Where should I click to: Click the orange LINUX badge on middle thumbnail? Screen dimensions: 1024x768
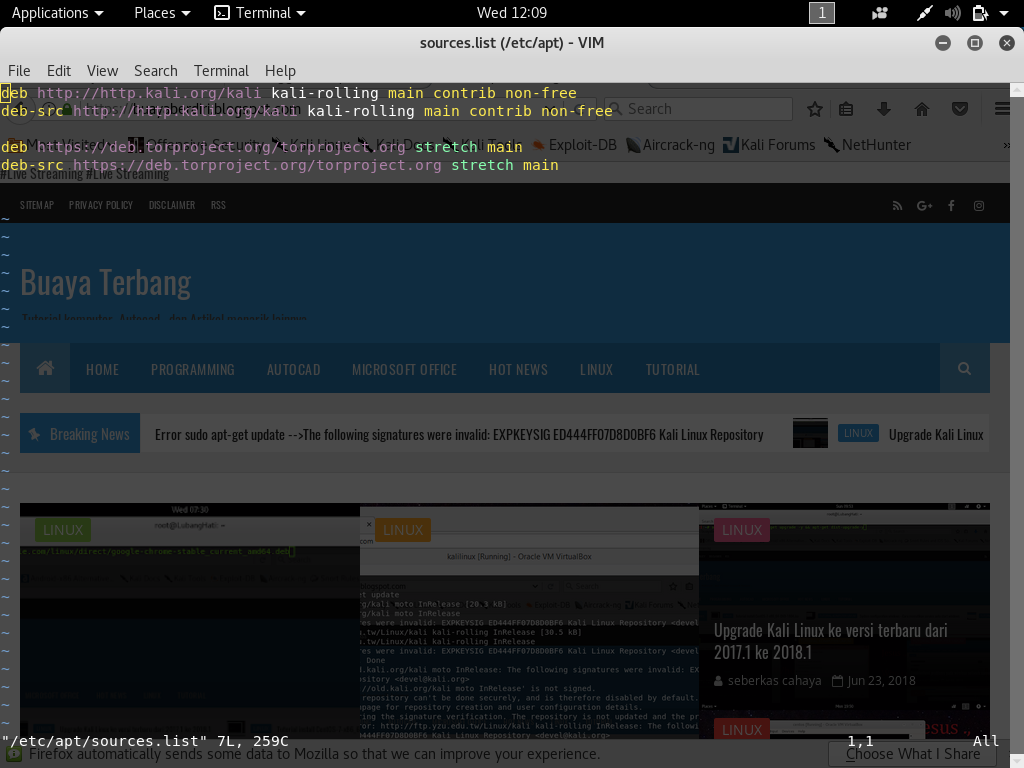pyautogui.click(x=403, y=530)
